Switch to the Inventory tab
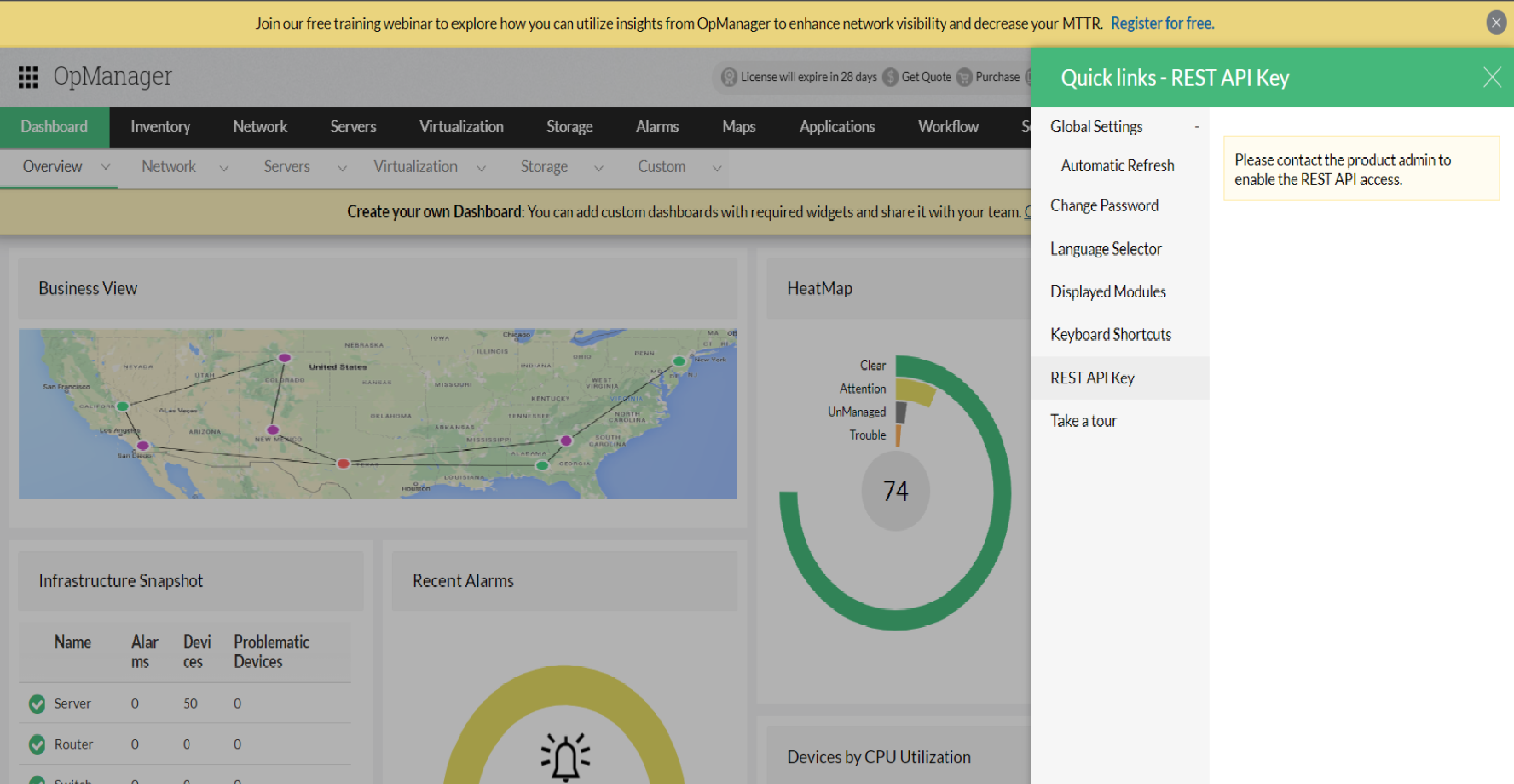 click(x=160, y=127)
